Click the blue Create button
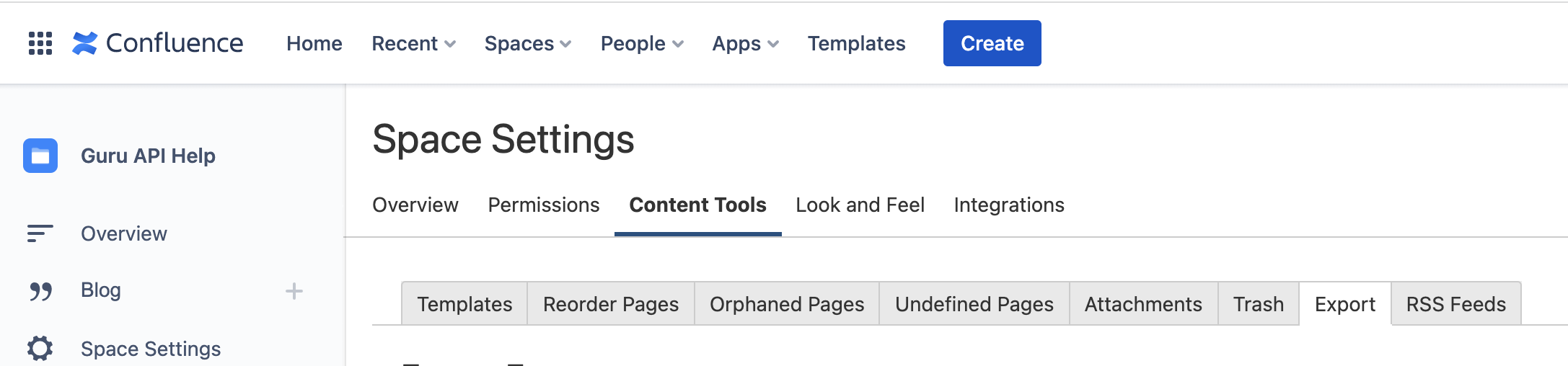This screenshot has width=1568, height=366. [992, 43]
